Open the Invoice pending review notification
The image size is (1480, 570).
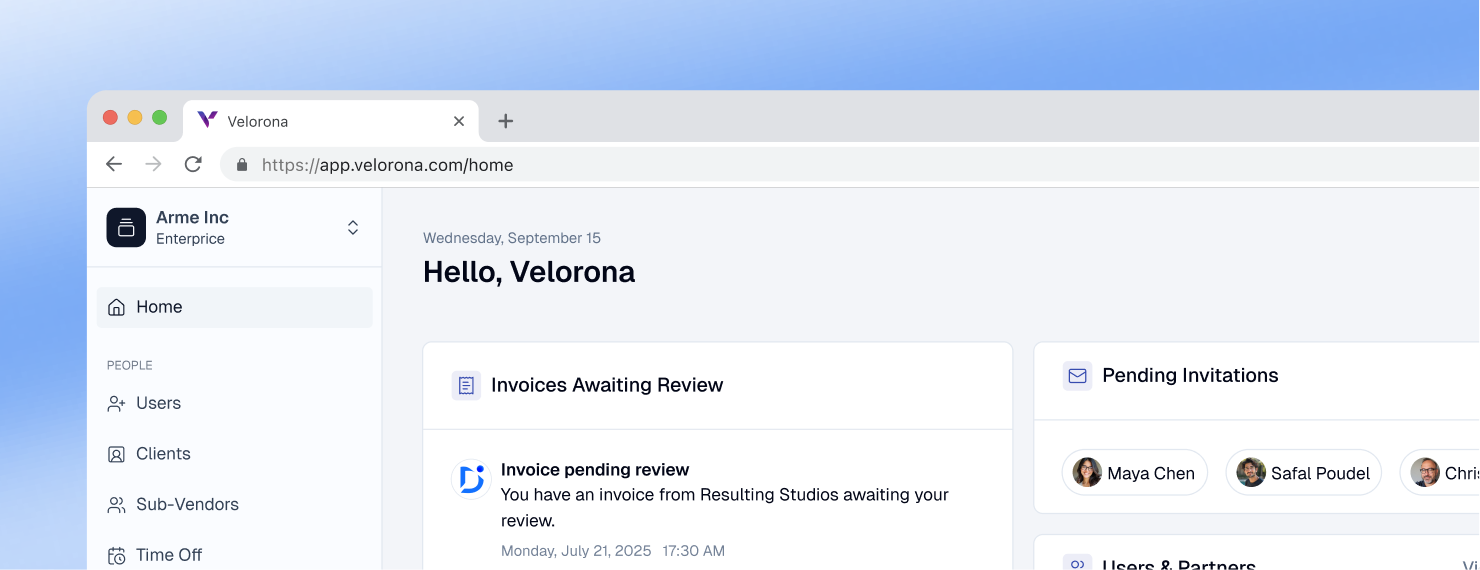[x=595, y=470]
